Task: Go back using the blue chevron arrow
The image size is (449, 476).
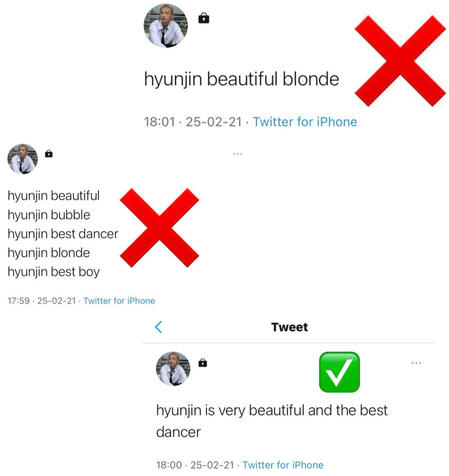Action: tap(159, 327)
